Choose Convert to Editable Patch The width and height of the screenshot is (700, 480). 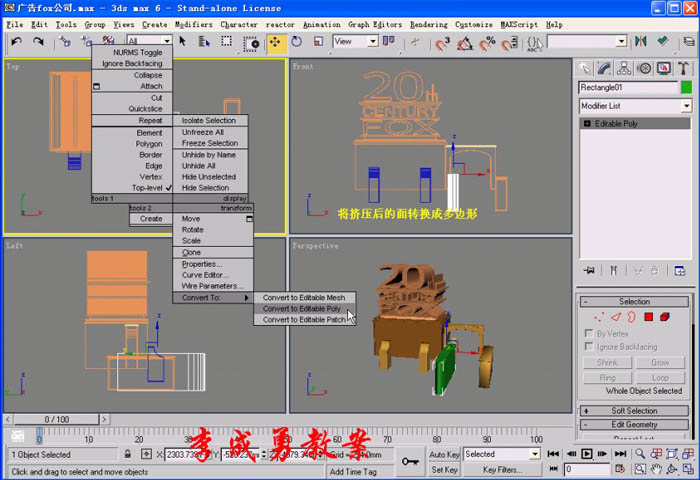(304, 320)
